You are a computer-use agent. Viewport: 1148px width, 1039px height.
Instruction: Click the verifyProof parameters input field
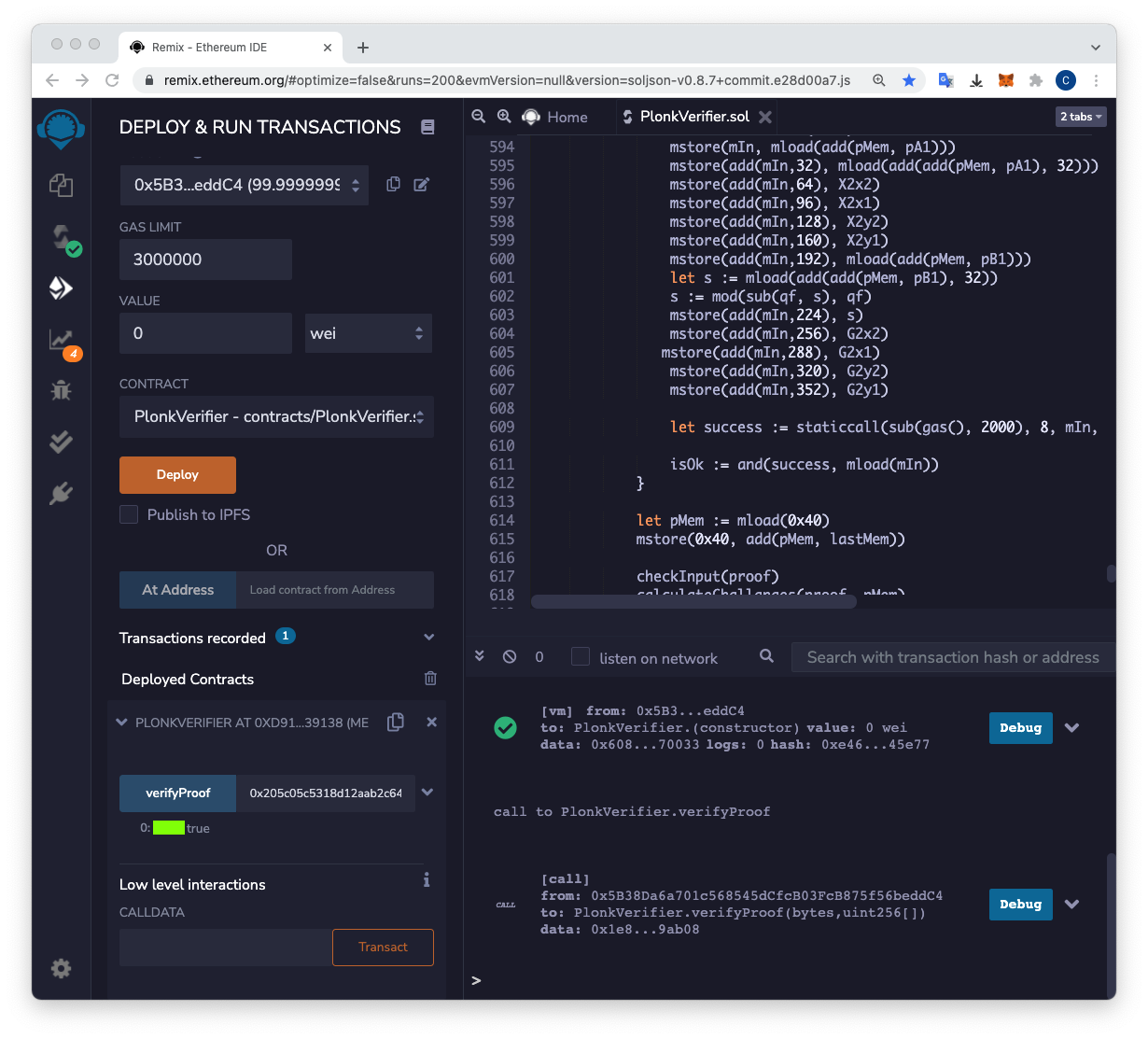(326, 793)
